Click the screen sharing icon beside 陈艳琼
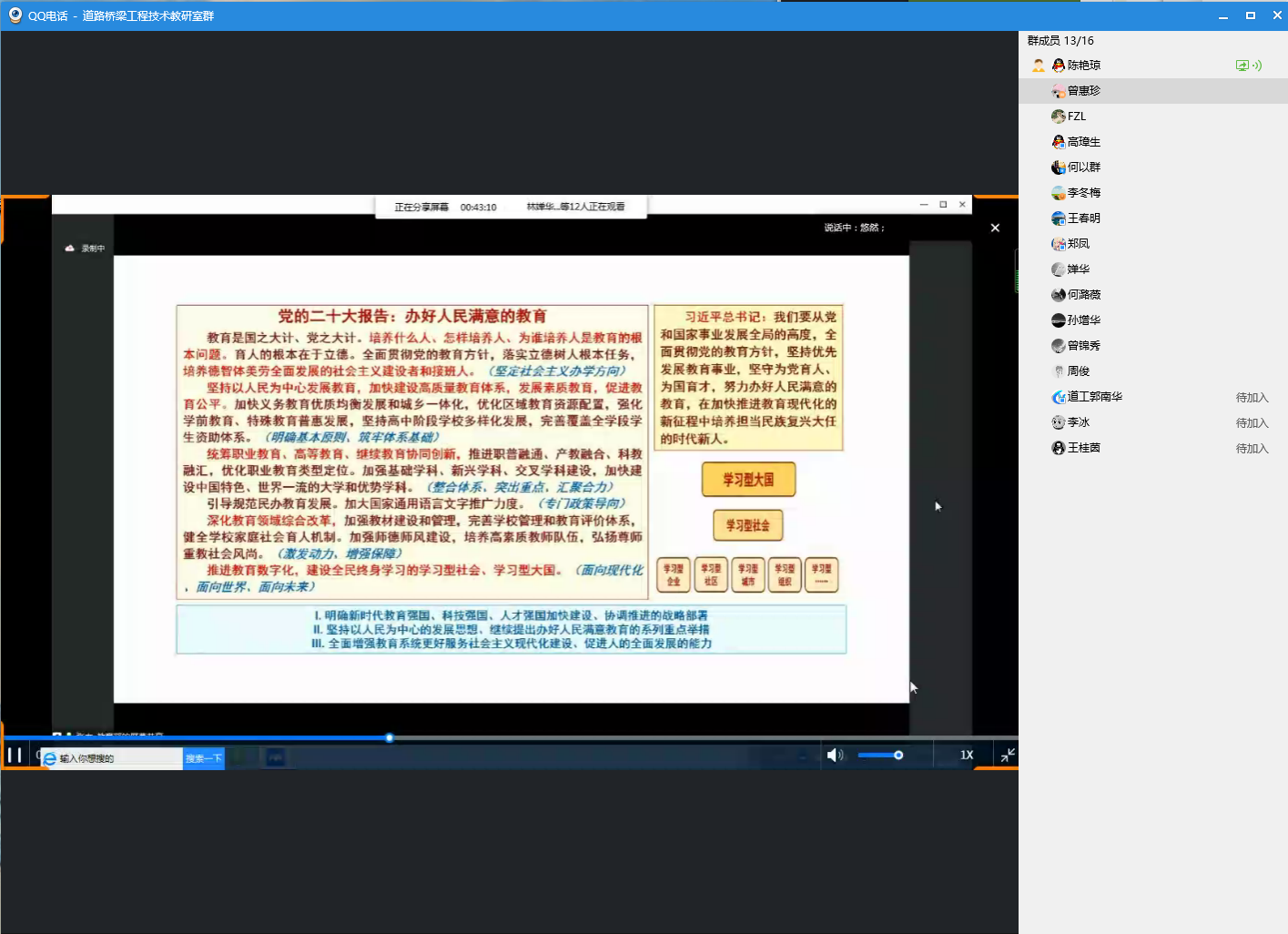1288x934 pixels. pyautogui.click(x=1242, y=66)
